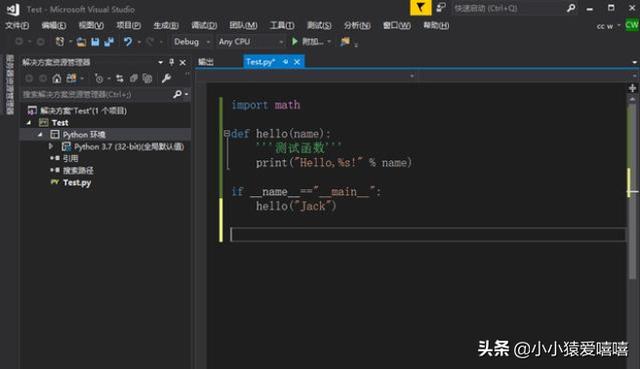This screenshot has width=640, height=369.
Task: Select the 引用 tree item
Action: (x=70, y=158)
